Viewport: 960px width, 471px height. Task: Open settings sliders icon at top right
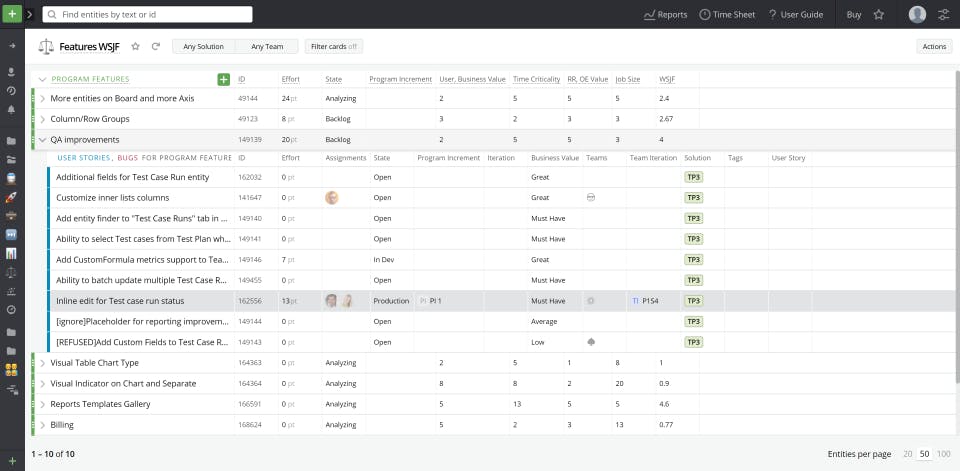pos(943,15)
